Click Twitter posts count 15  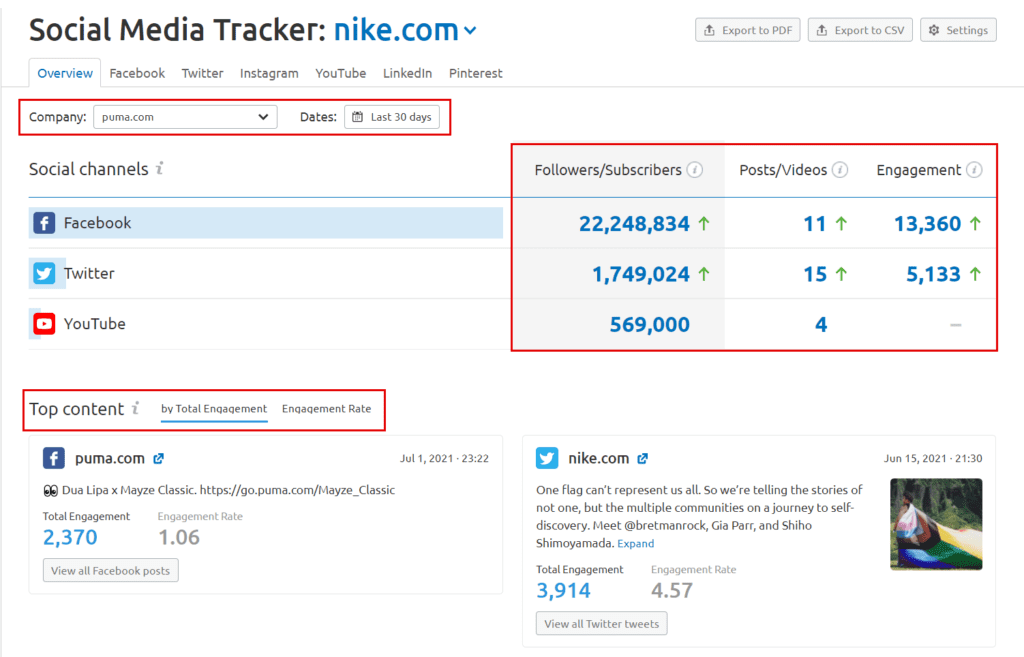(815, 274)
